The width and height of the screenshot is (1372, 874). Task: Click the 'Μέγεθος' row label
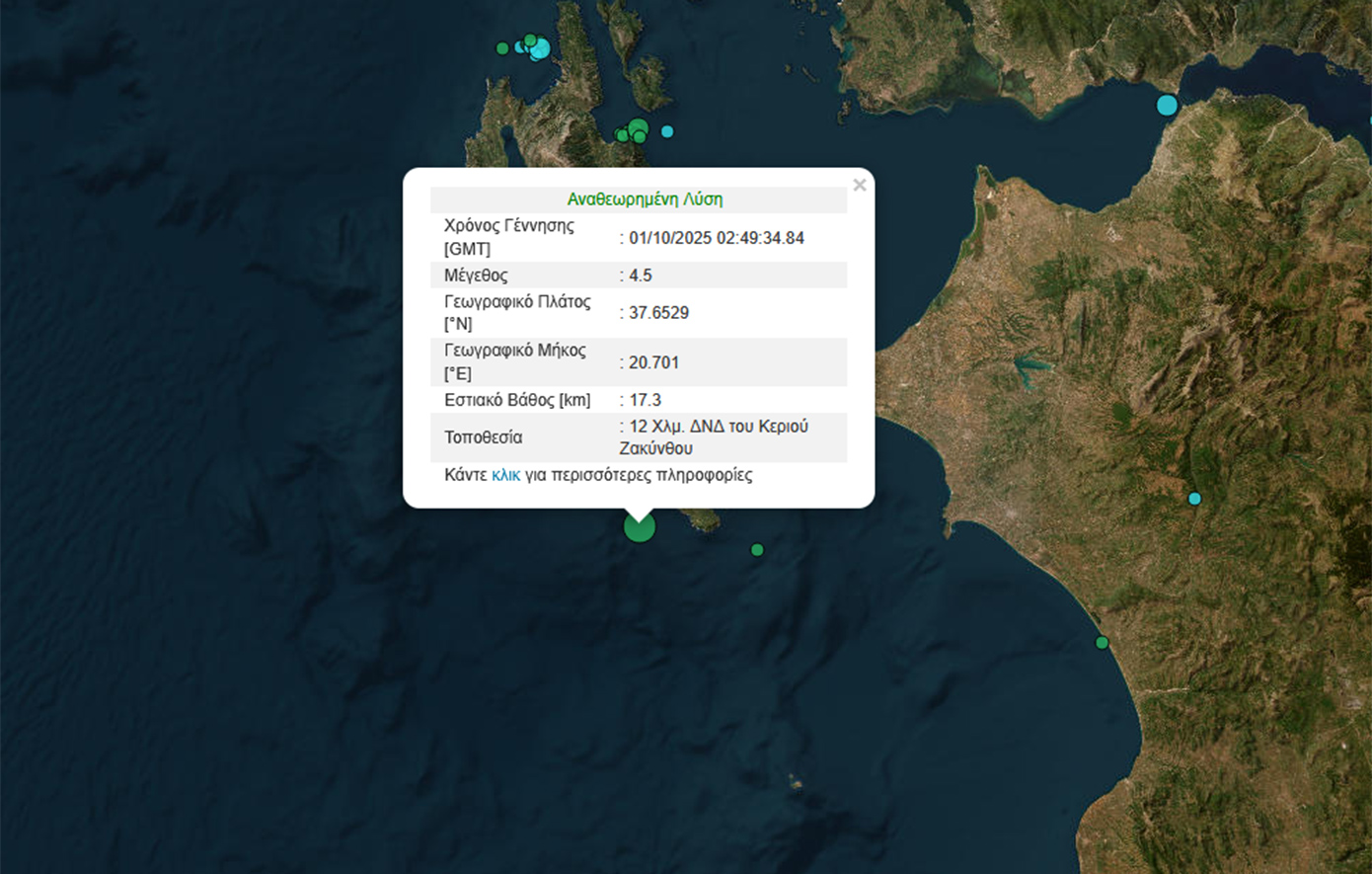(476, 276)
